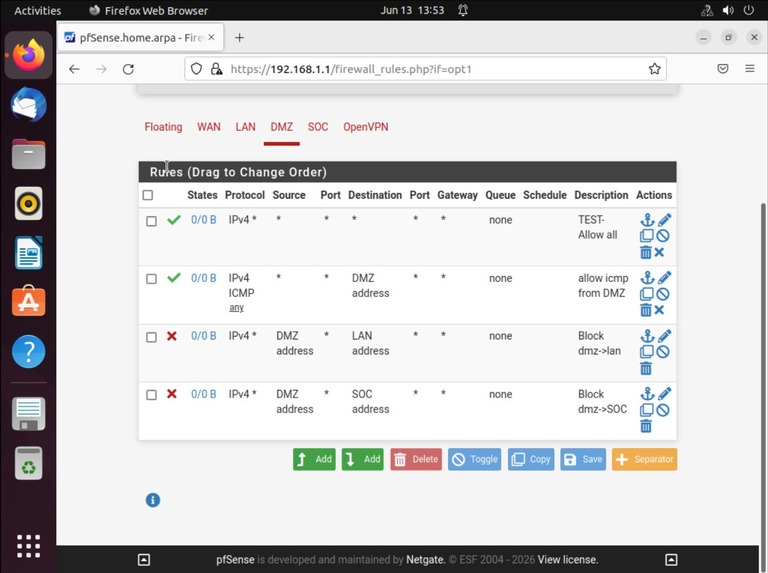
Task: Click the Toggle button
Action: click(475, 459)
